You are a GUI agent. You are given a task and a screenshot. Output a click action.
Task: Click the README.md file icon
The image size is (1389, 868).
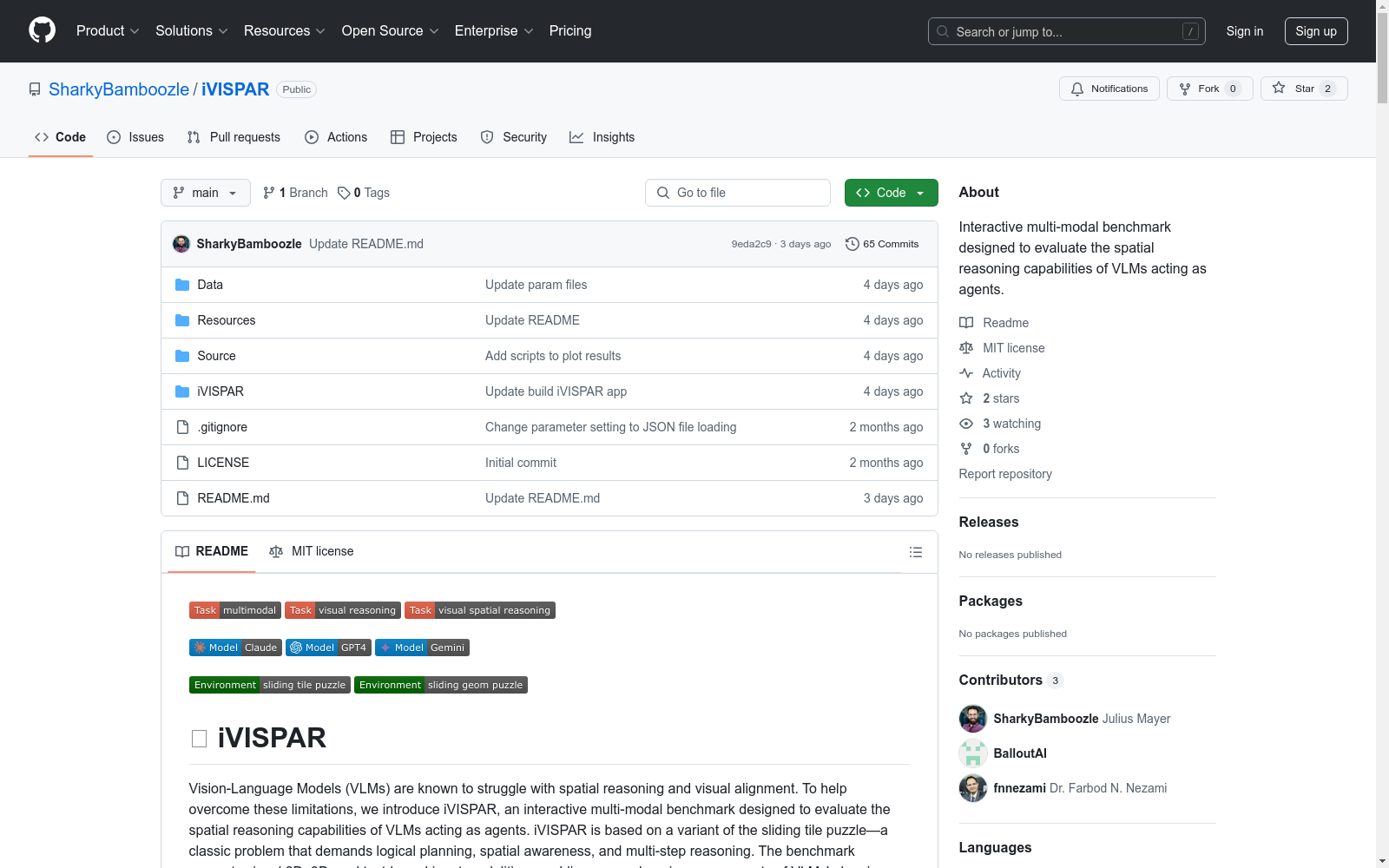coord(182,498)
